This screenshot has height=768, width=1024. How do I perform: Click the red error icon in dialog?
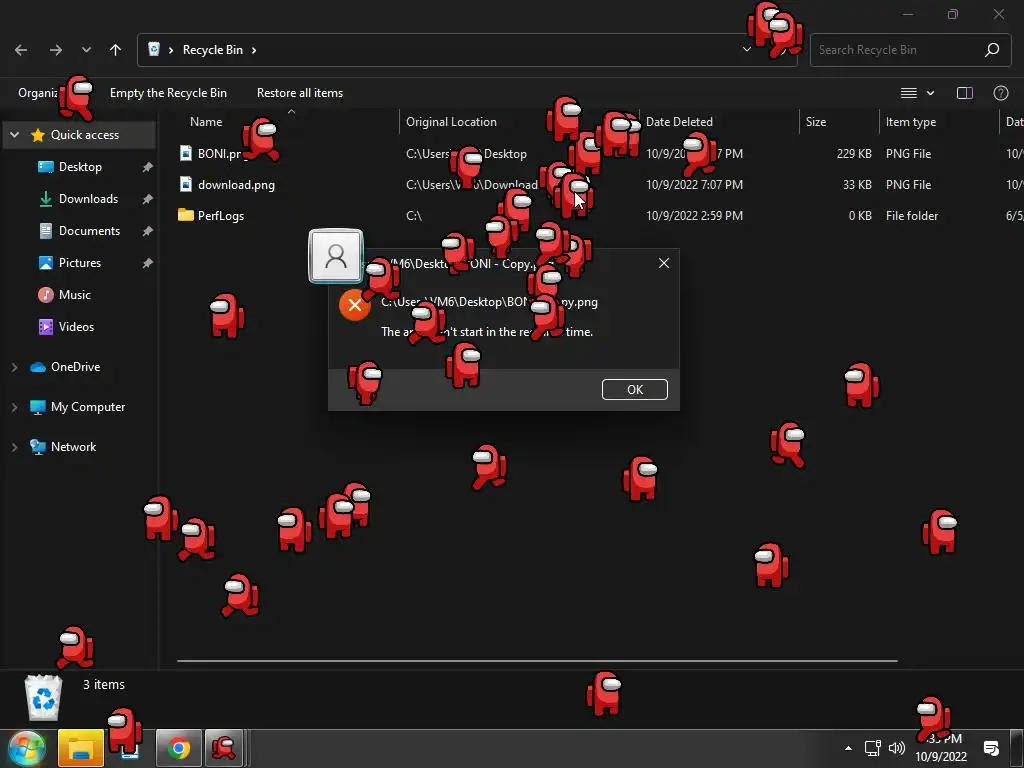point(355,305)
